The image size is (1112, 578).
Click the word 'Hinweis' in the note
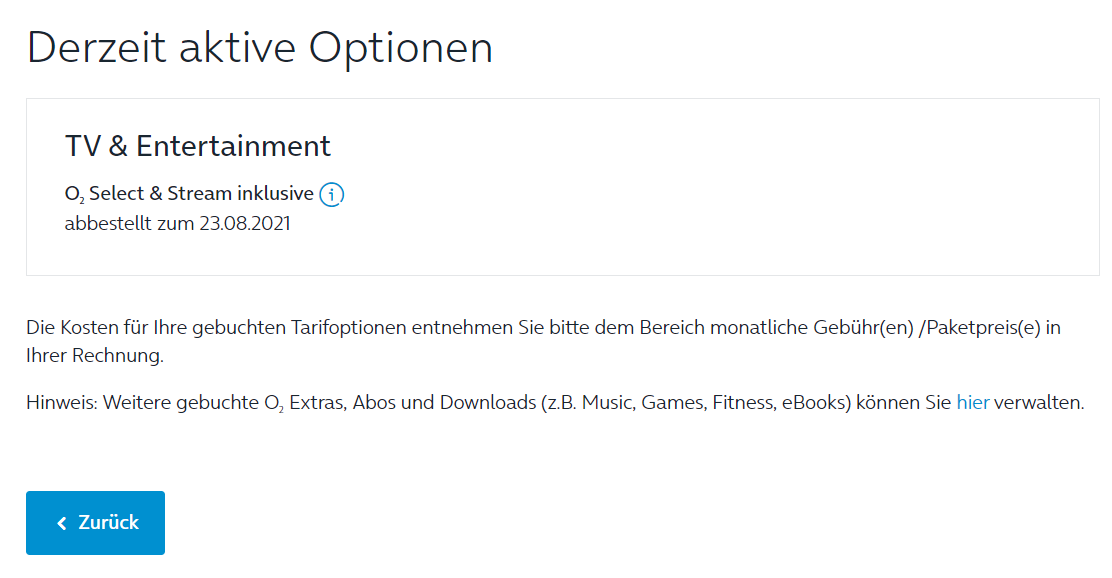click(x=62, y=402)
